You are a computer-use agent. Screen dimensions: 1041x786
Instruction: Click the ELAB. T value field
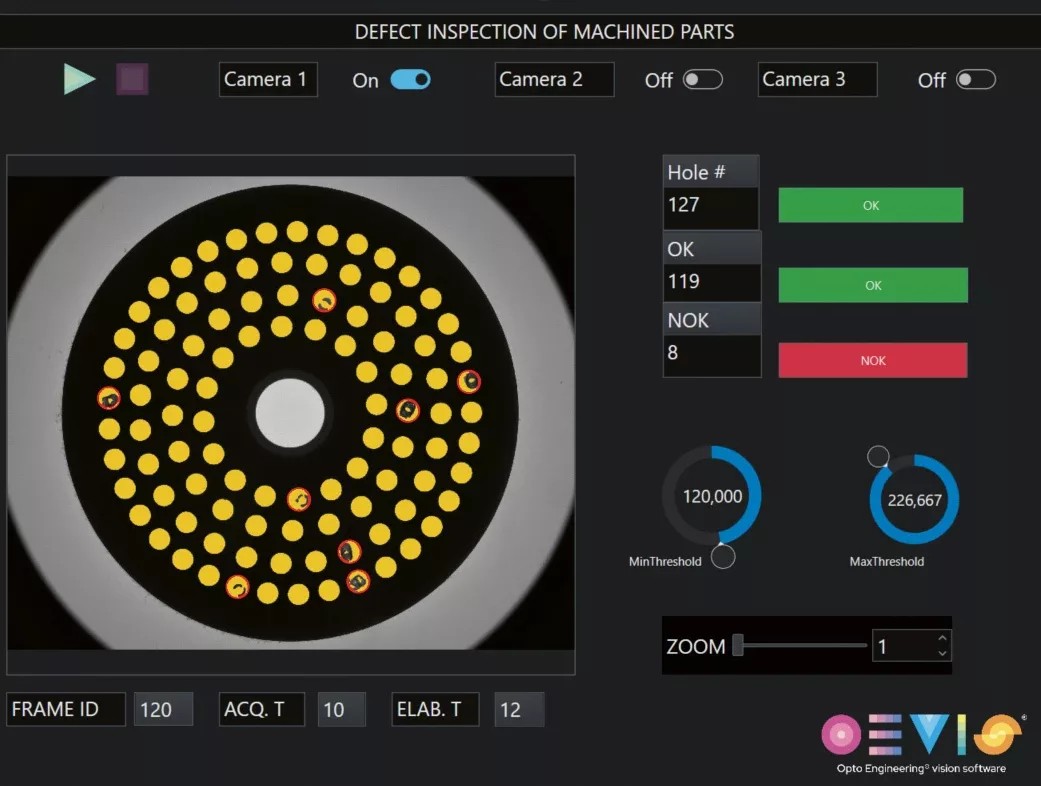(519, 710)
